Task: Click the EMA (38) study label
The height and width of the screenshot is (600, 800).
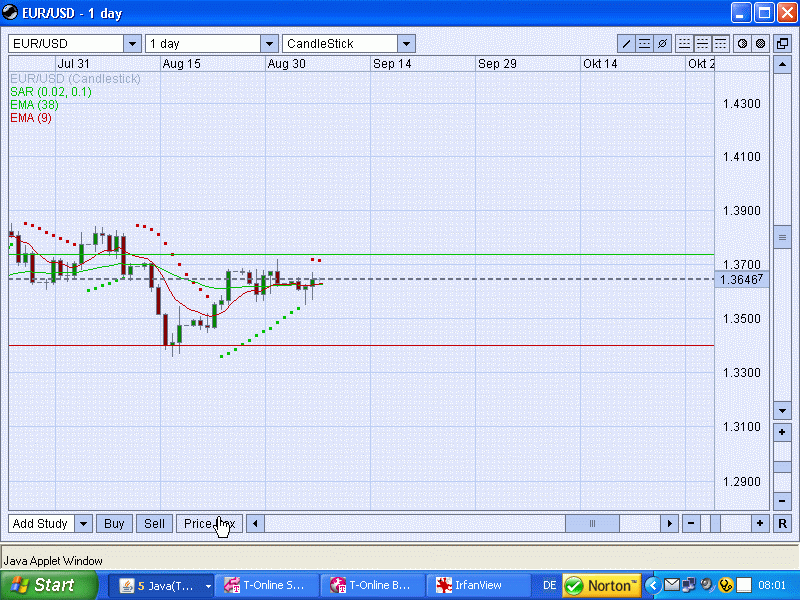Action: [x=34, y=105]
